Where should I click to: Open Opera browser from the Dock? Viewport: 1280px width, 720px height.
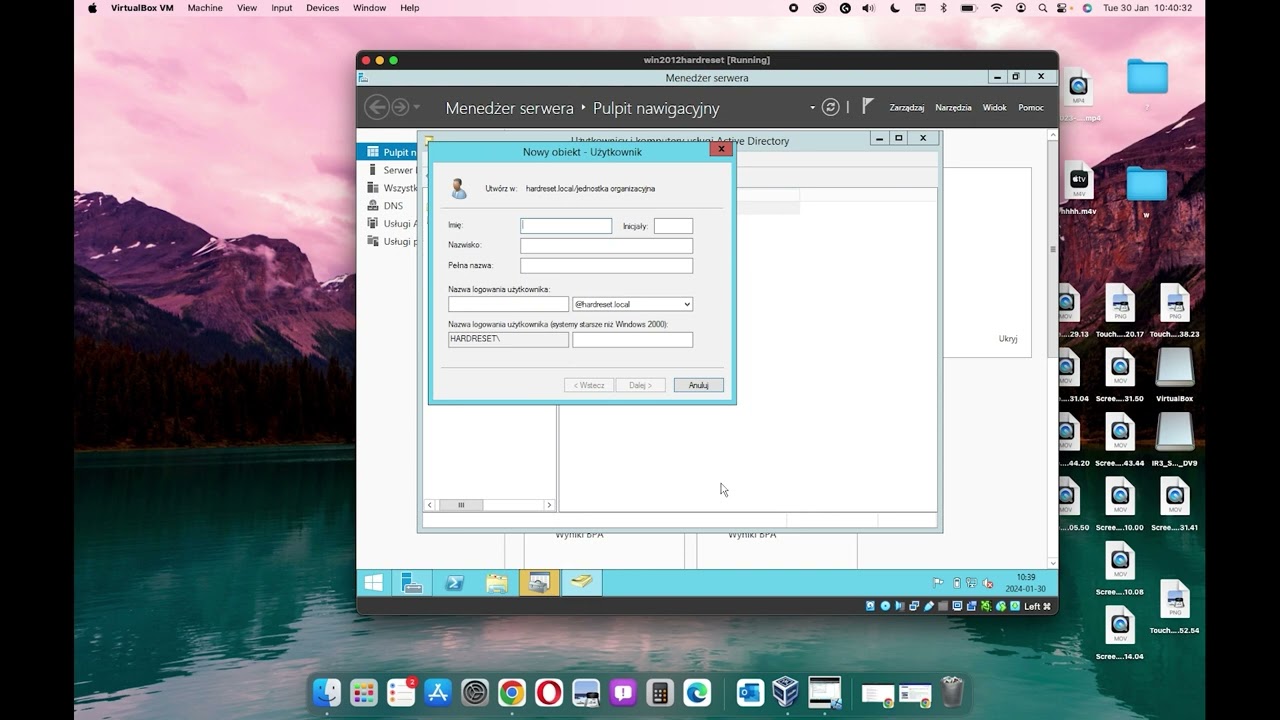549,692
